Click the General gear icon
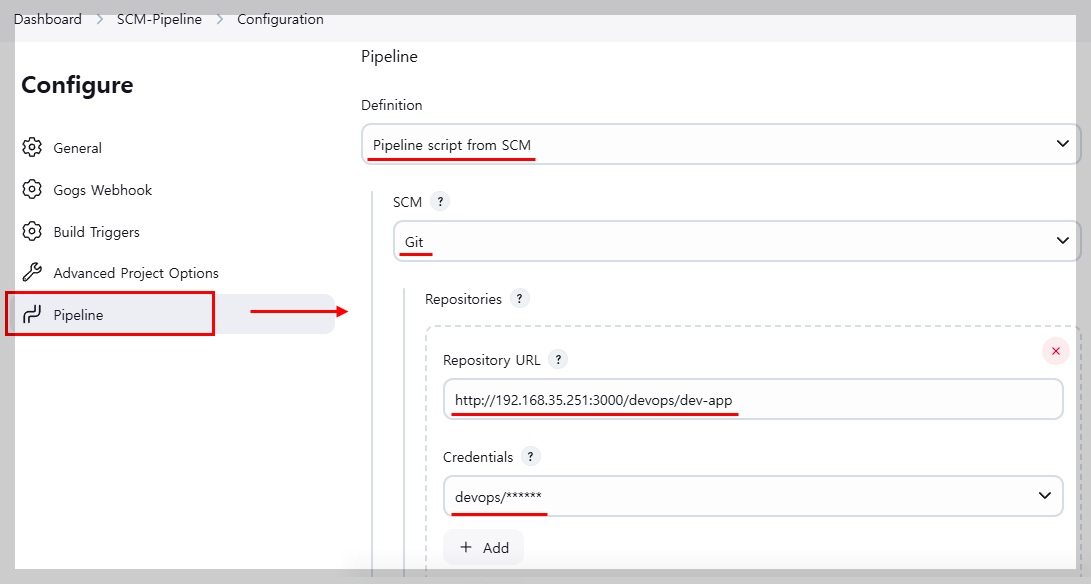This screenshot has width=1091, height=584. (x=32, y=148)
